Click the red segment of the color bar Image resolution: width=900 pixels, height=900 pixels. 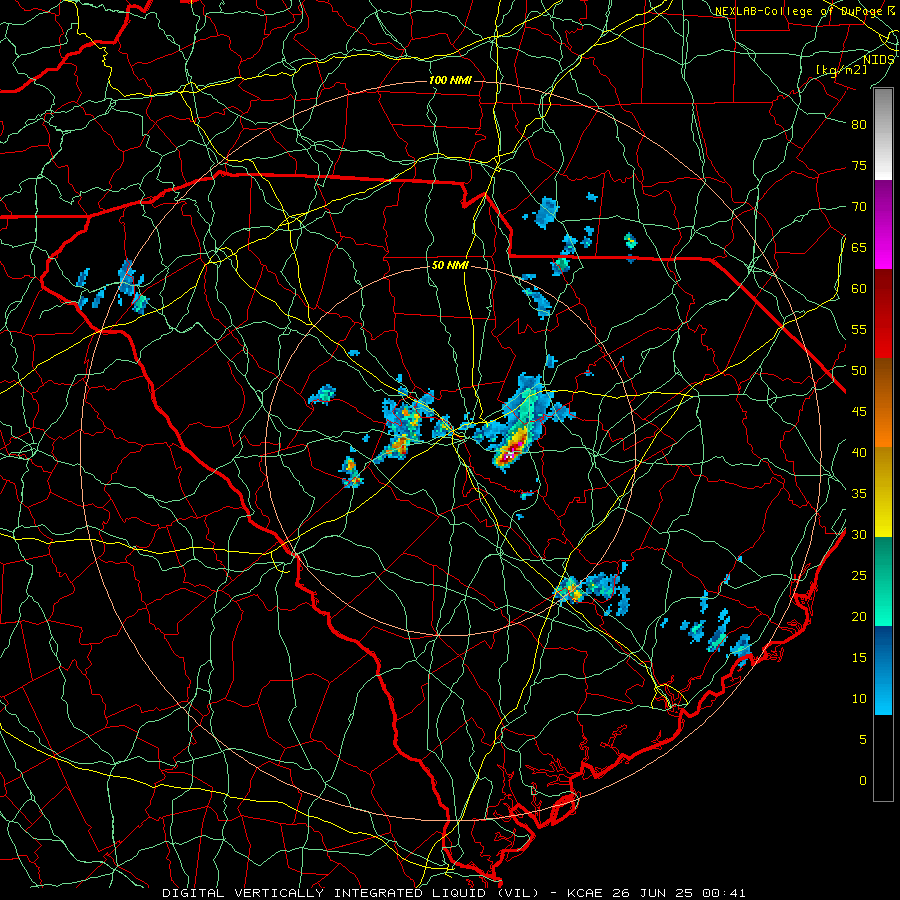[883, 314]
